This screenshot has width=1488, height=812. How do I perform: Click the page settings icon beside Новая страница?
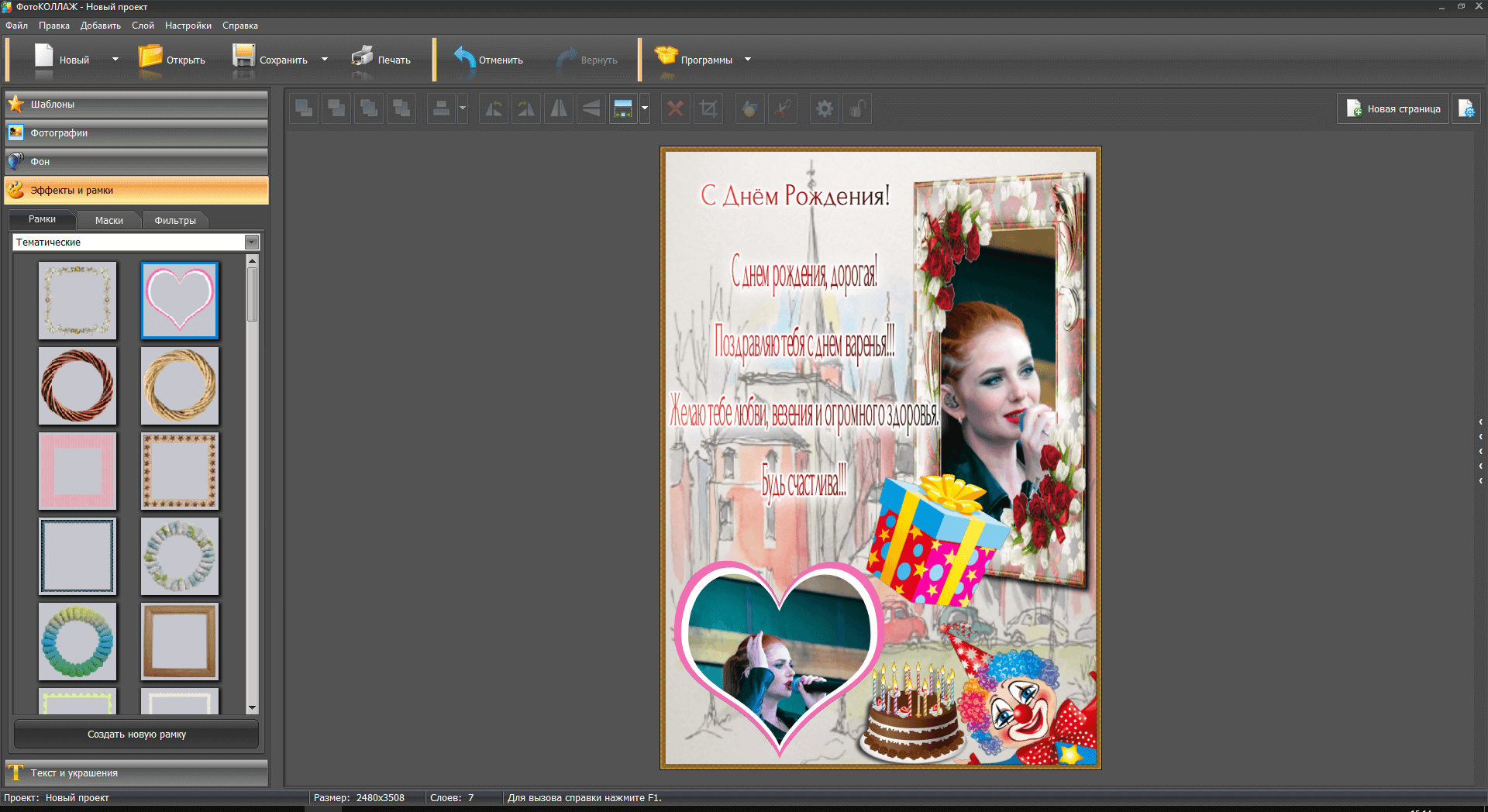1466,108
